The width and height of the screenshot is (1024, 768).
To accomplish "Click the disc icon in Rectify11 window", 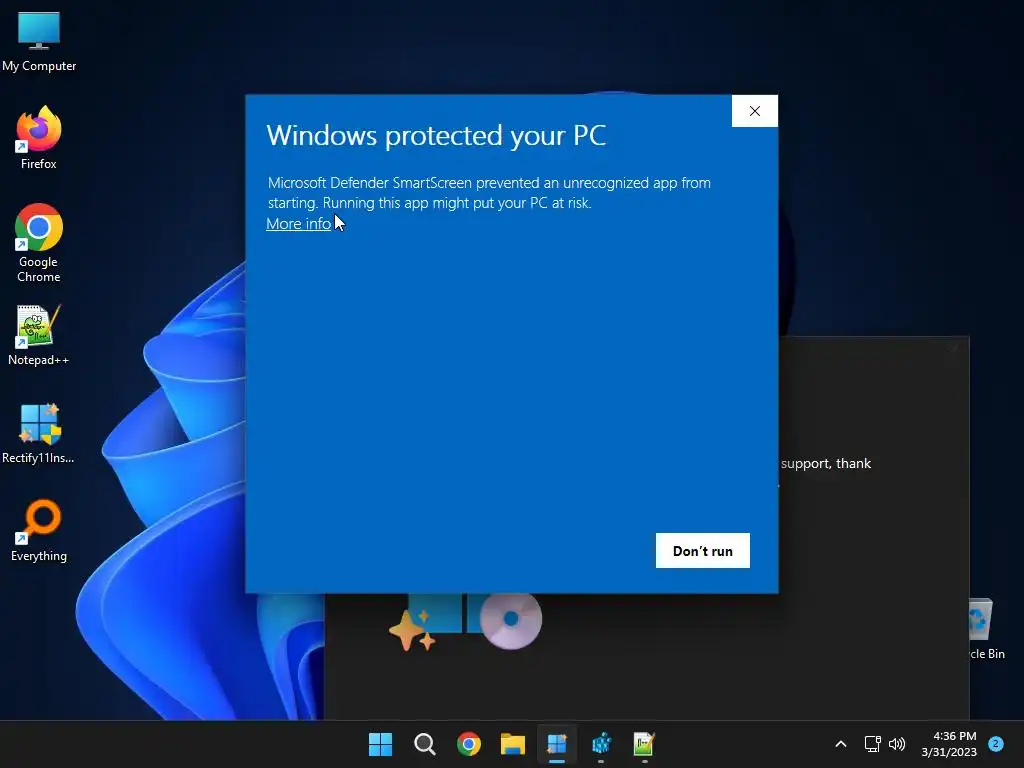I will pos(511,619).
